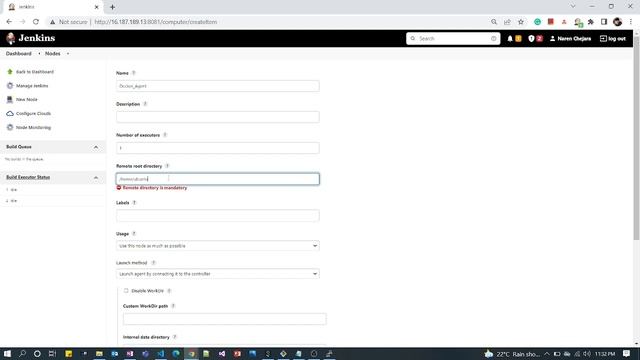Screen dimensions: 640x360
Task: Open the notifications bell in Jenkins header
Action: [510, 38]
